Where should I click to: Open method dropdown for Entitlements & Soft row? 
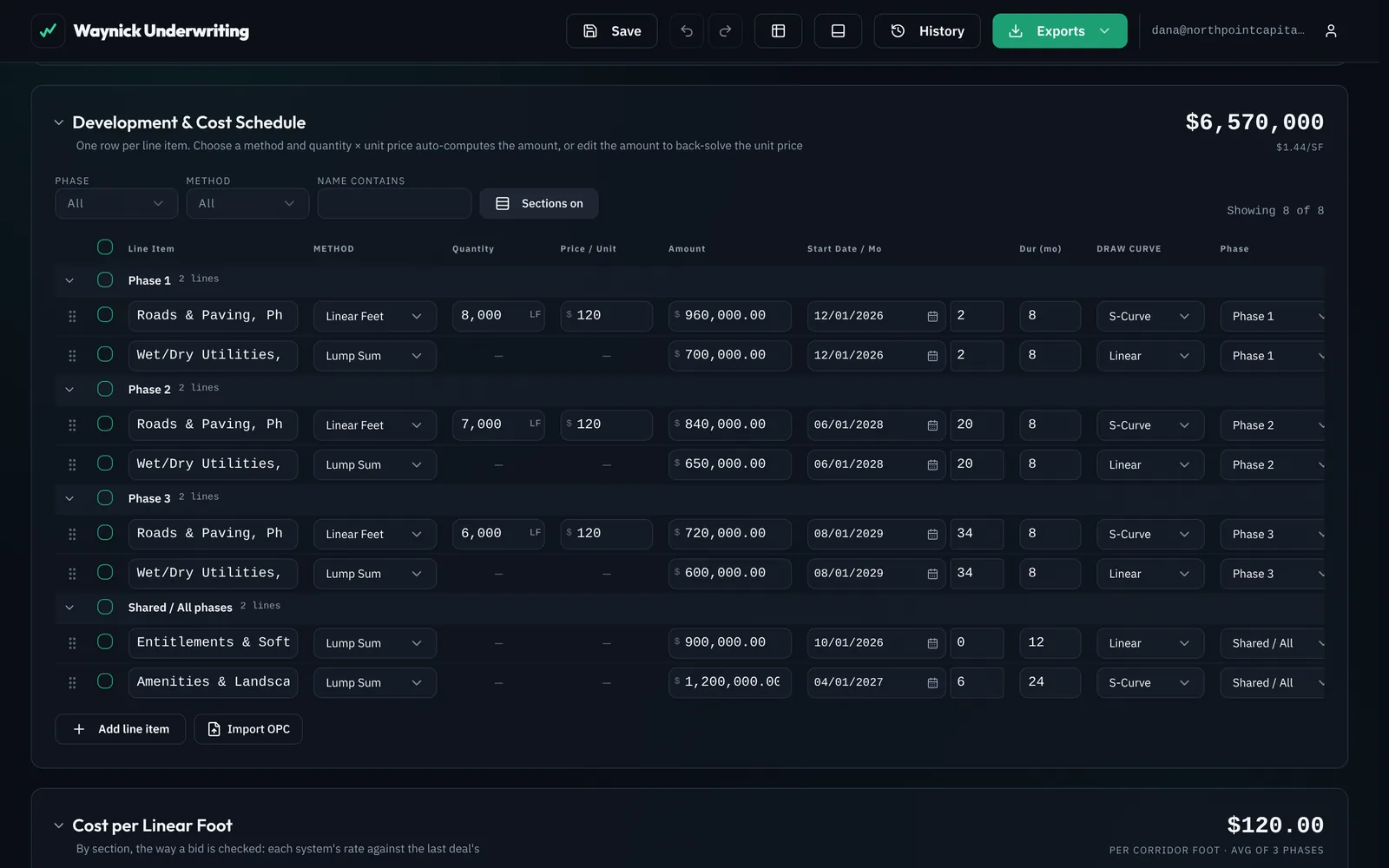[x=375, y=643]
